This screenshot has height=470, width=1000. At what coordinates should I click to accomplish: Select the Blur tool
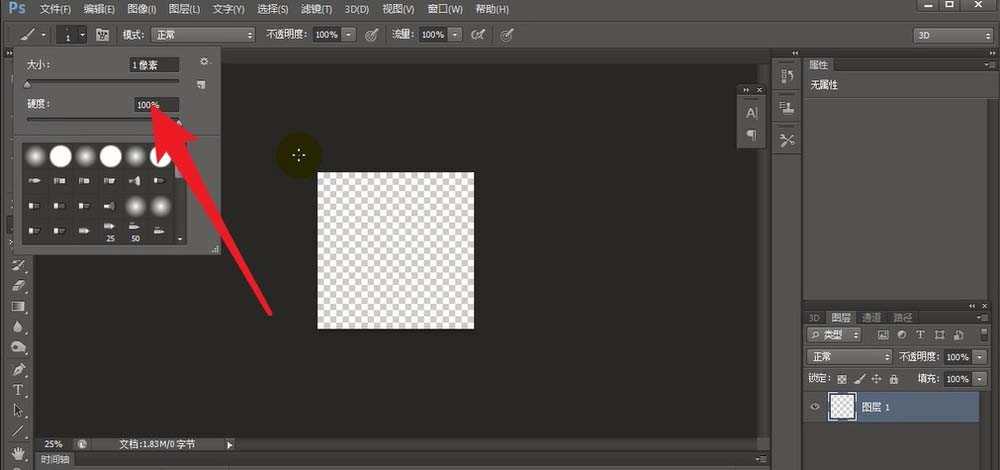click(x=18, y=327)
